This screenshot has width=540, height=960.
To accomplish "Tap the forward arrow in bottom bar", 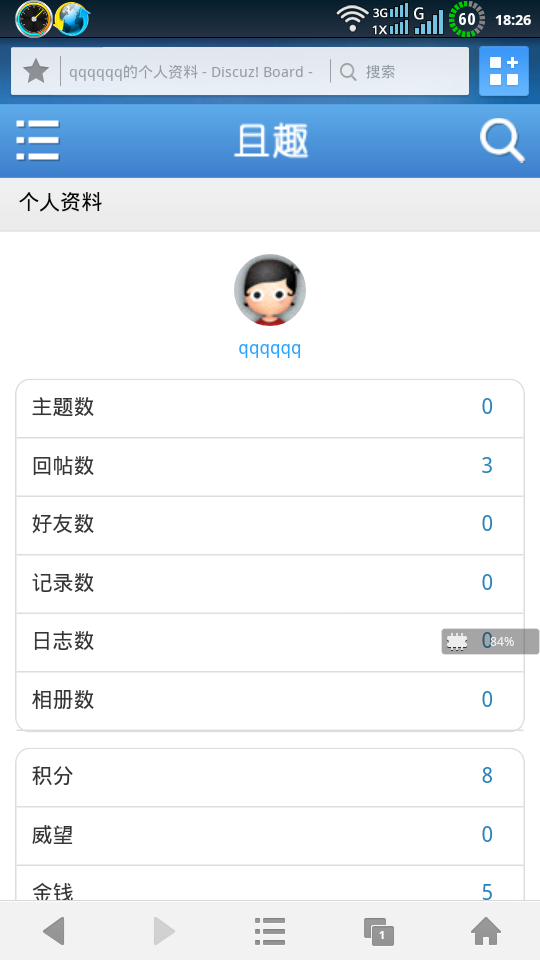I will (x=163, y=932).
